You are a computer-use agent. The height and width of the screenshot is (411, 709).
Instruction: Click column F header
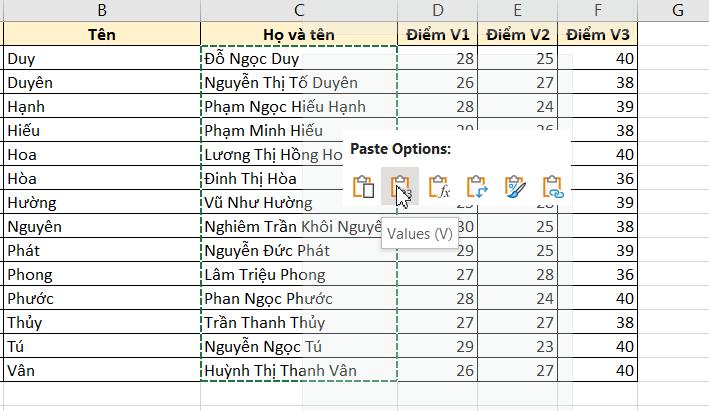click(598, 11)
